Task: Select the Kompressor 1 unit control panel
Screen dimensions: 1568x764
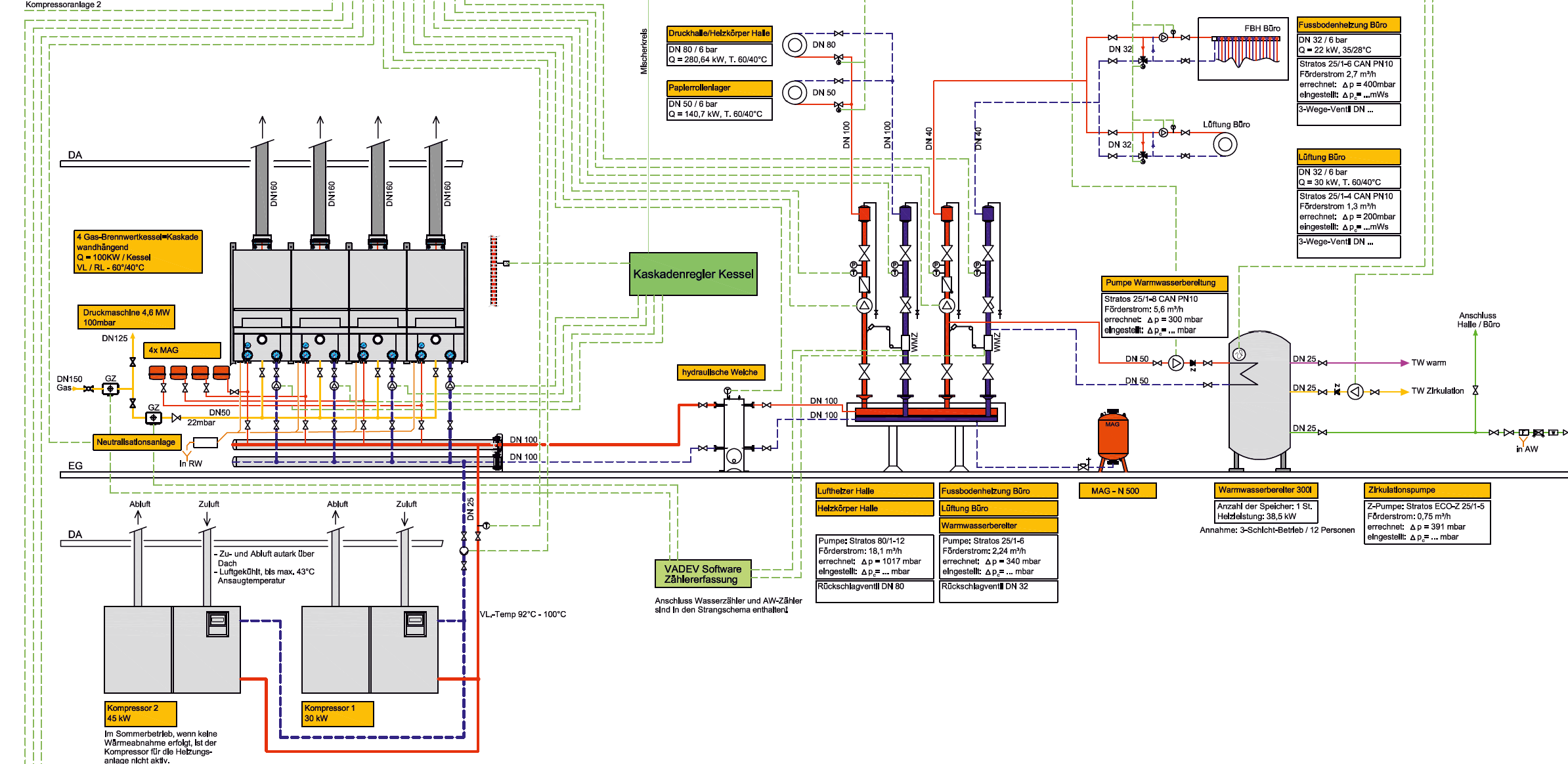Action: tap(415, 624)
